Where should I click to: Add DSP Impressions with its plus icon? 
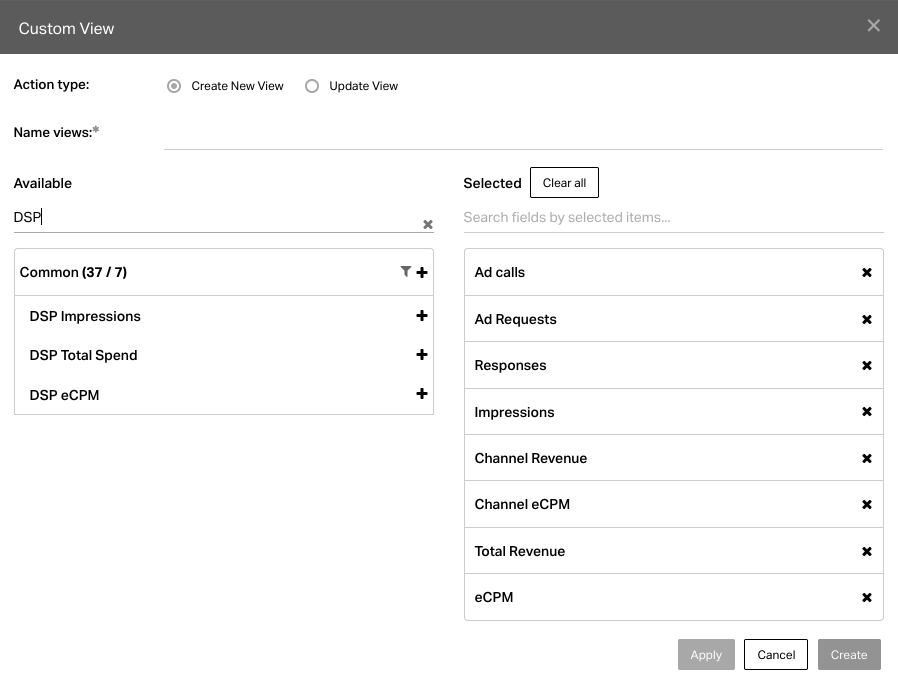422,316
